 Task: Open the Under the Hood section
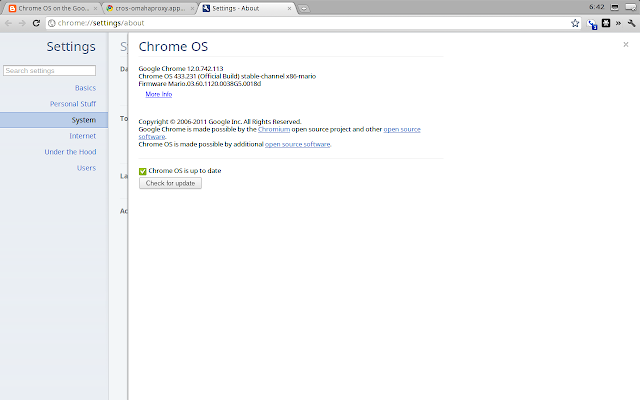[70, 152]
